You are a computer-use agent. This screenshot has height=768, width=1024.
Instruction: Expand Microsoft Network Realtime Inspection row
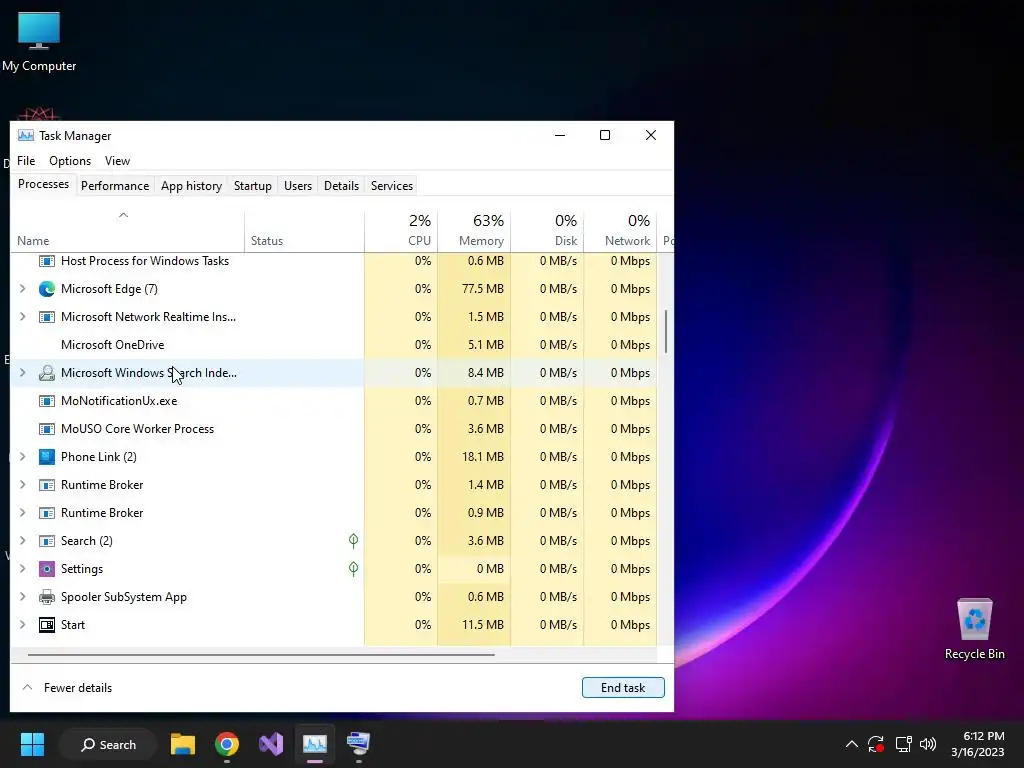(x=23, y=317)
